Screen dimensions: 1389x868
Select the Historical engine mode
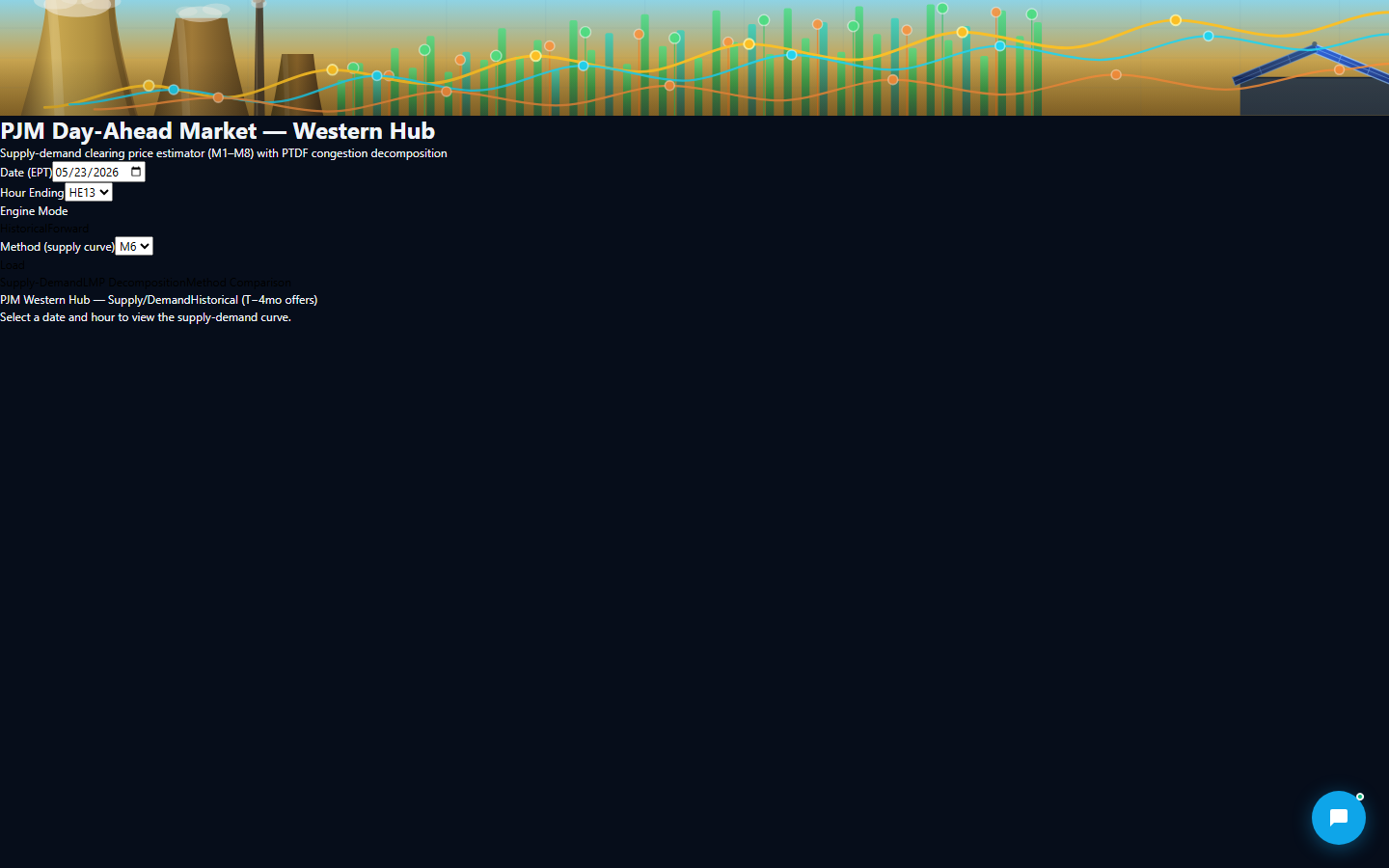point(23,229)
